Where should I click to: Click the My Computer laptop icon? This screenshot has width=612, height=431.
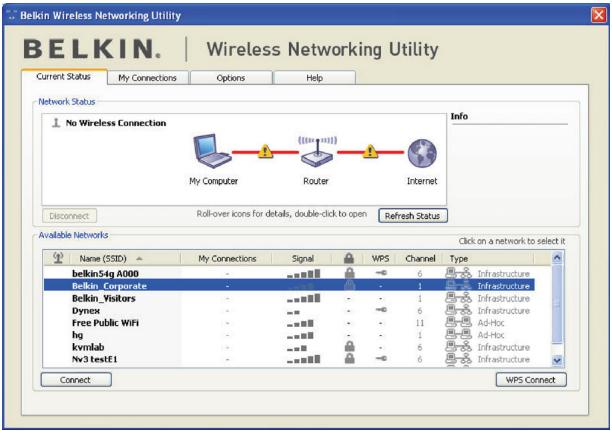pyautogui.click(x=212, y=151)
